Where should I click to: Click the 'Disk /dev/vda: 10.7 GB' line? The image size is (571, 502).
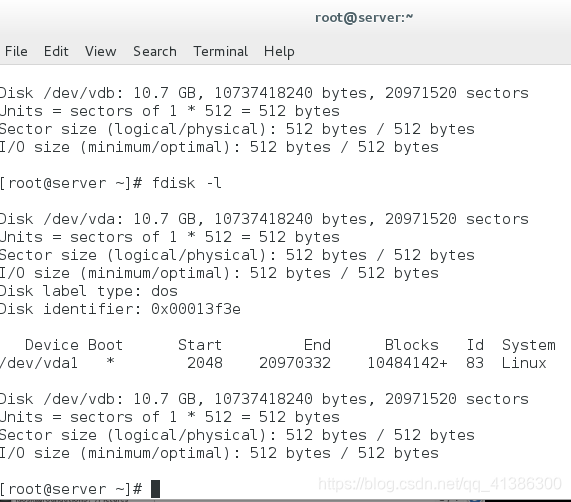[264, 219]
